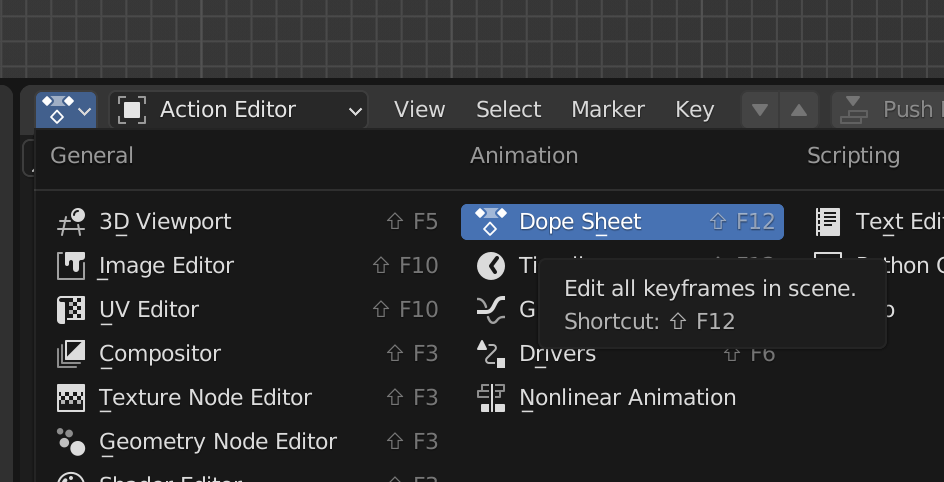
Task: Open the Key menu
Action: 694,110
